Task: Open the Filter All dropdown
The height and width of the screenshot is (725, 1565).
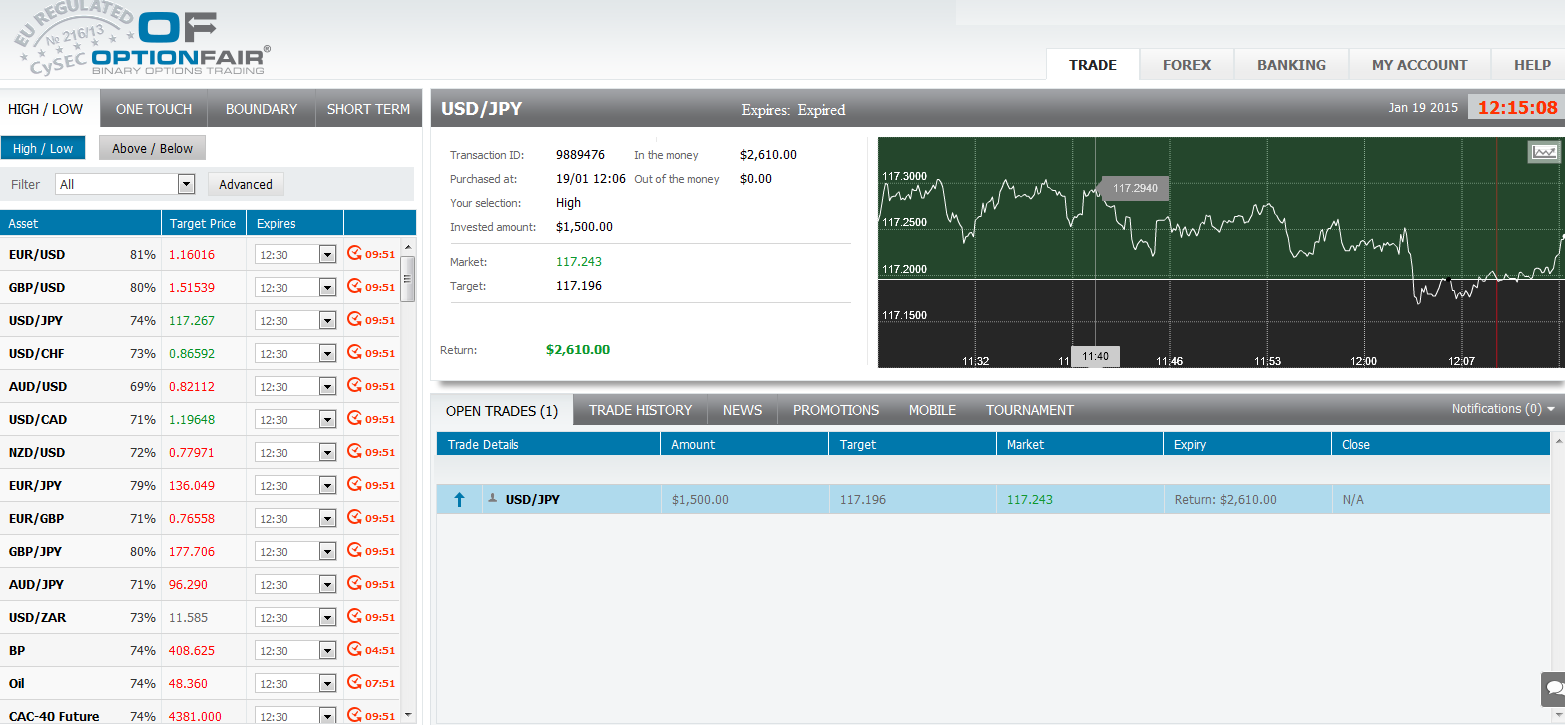Action: tap(185, 184)
